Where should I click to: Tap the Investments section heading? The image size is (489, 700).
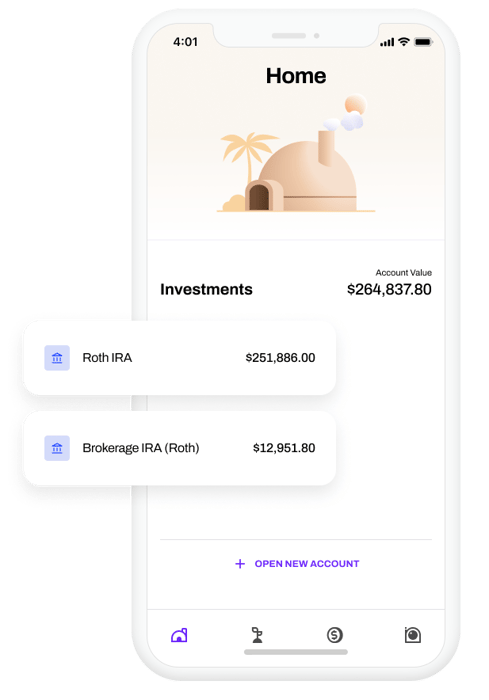click(x=206, y=289)
